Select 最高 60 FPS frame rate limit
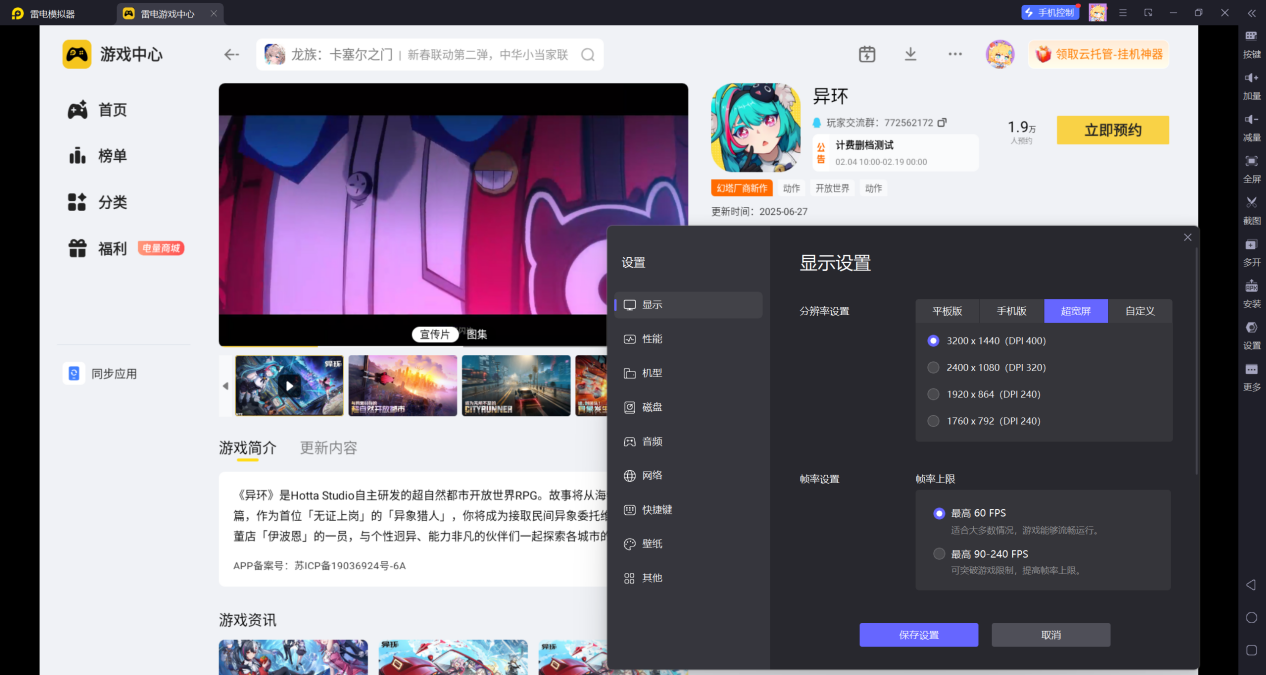Screen dimensions: 1266x675 970,513
